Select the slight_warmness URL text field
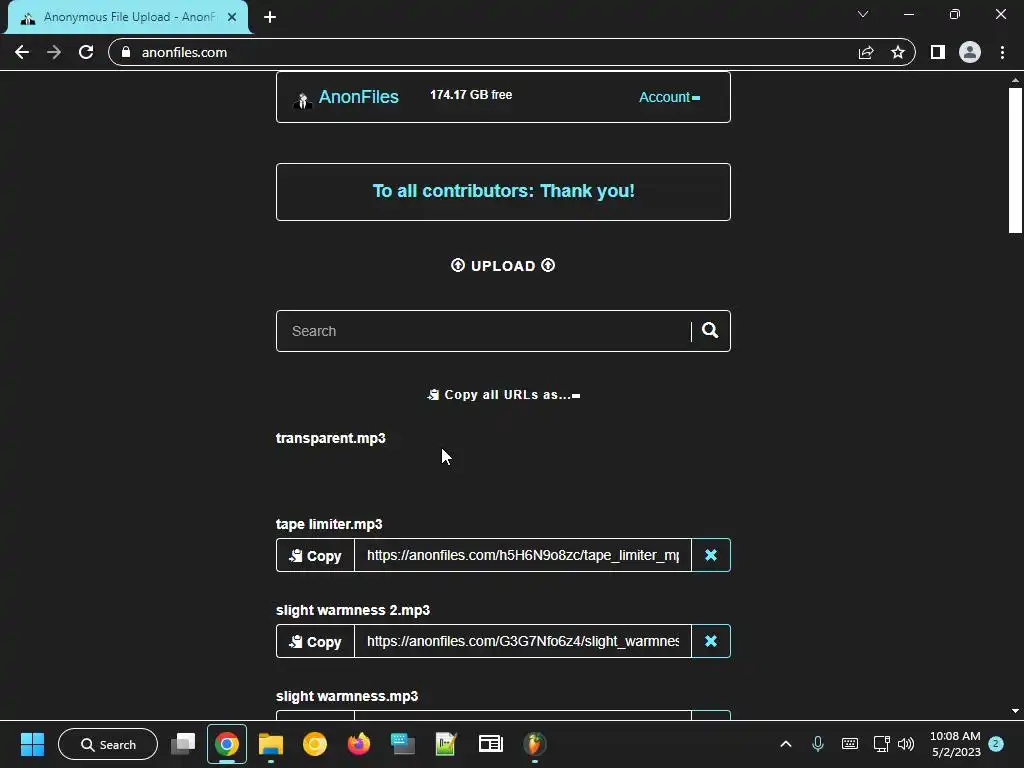 tap(522, 641)
